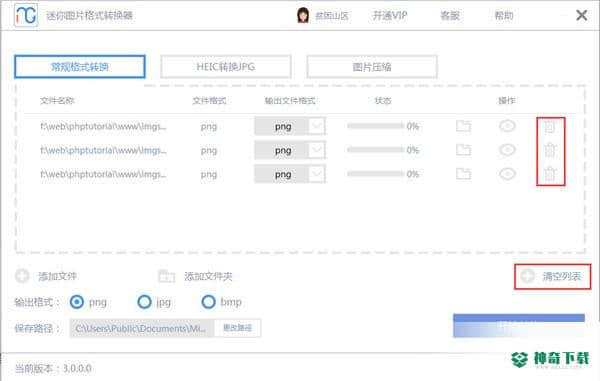Select bmp output format radio button
Screen dimensions: 600x381
209,302
